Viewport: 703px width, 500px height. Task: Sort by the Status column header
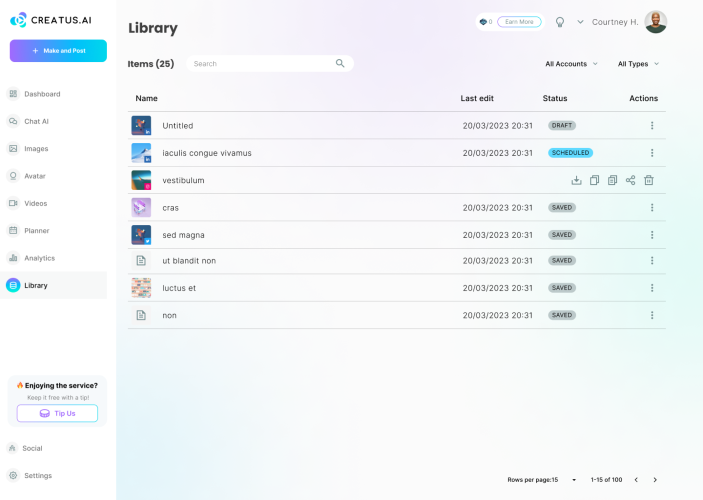(x=555, y=98)
